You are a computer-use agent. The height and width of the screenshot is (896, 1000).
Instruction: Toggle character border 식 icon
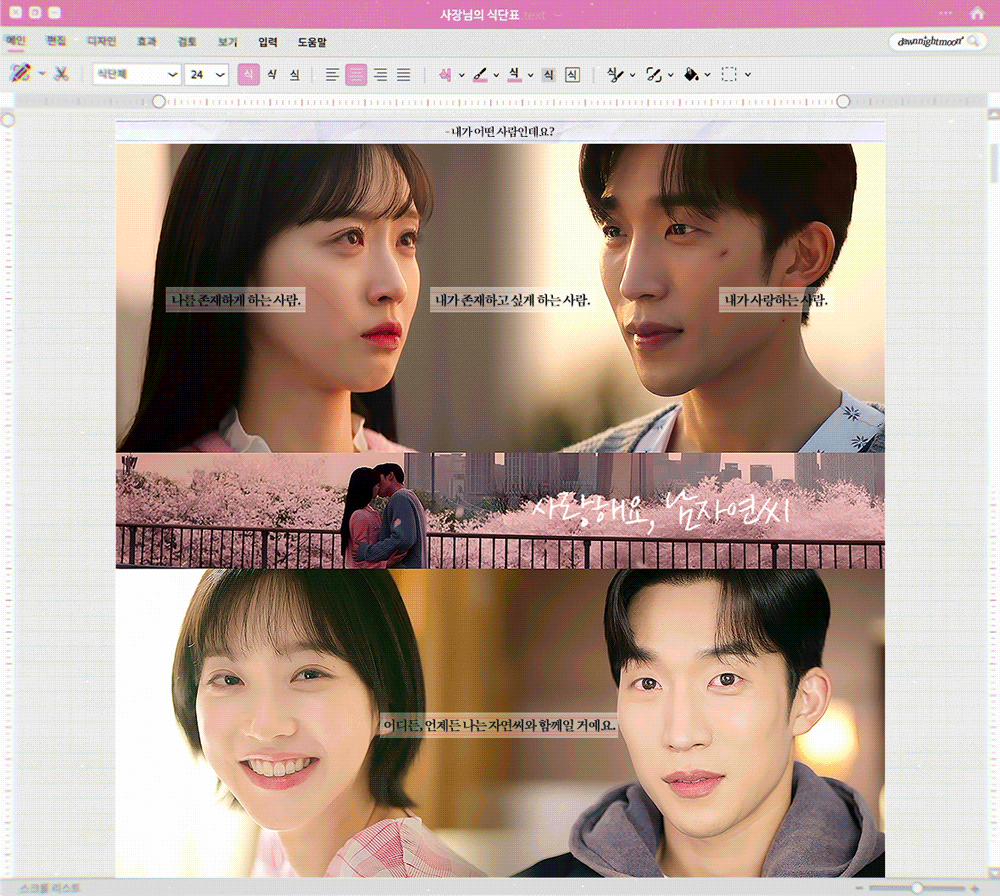pyautogui.click(x=572, y=75)
